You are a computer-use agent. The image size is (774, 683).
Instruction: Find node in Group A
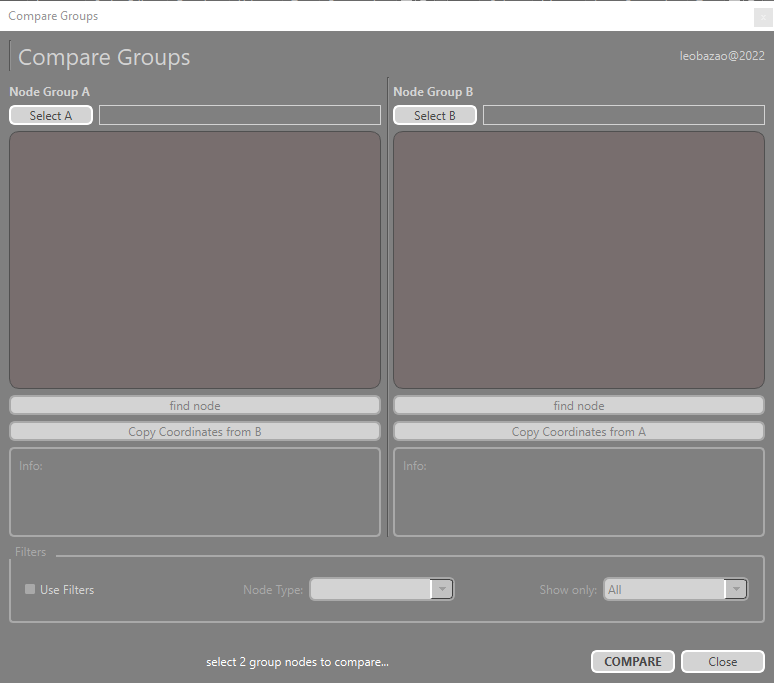click(x=195, y=406)
